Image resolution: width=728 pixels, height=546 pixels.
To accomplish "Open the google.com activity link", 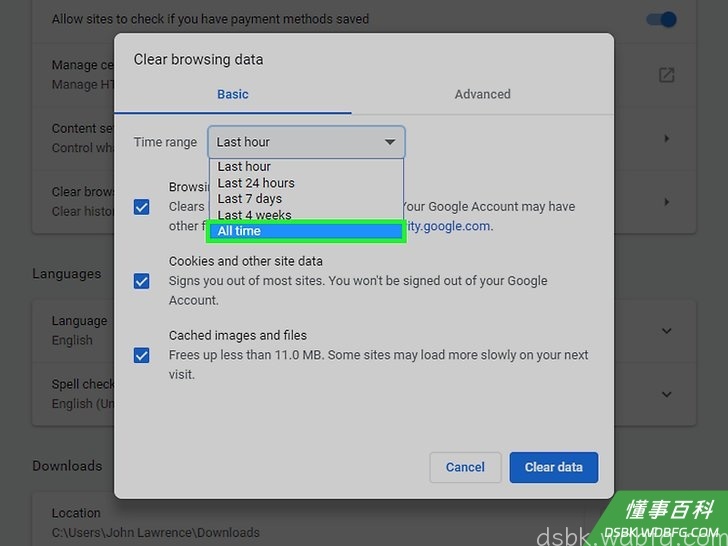I will 449,226.
